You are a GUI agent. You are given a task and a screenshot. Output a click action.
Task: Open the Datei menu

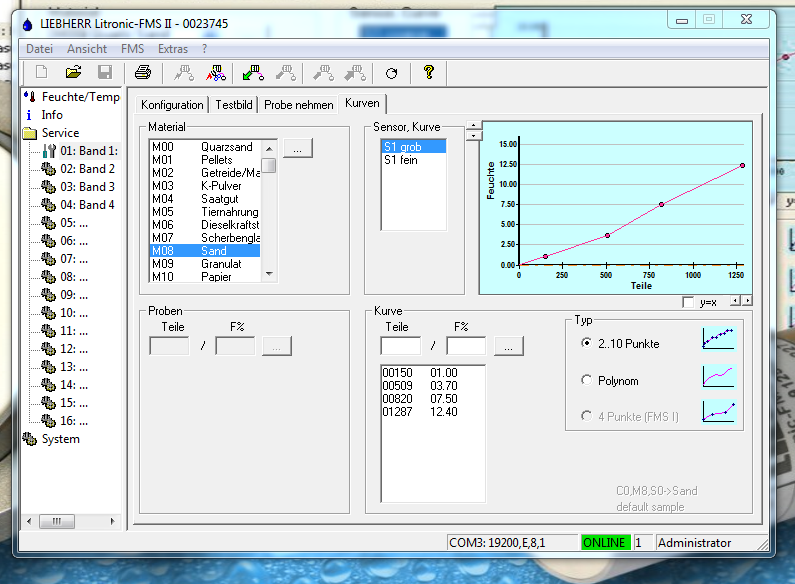click(x=39, y=49)
